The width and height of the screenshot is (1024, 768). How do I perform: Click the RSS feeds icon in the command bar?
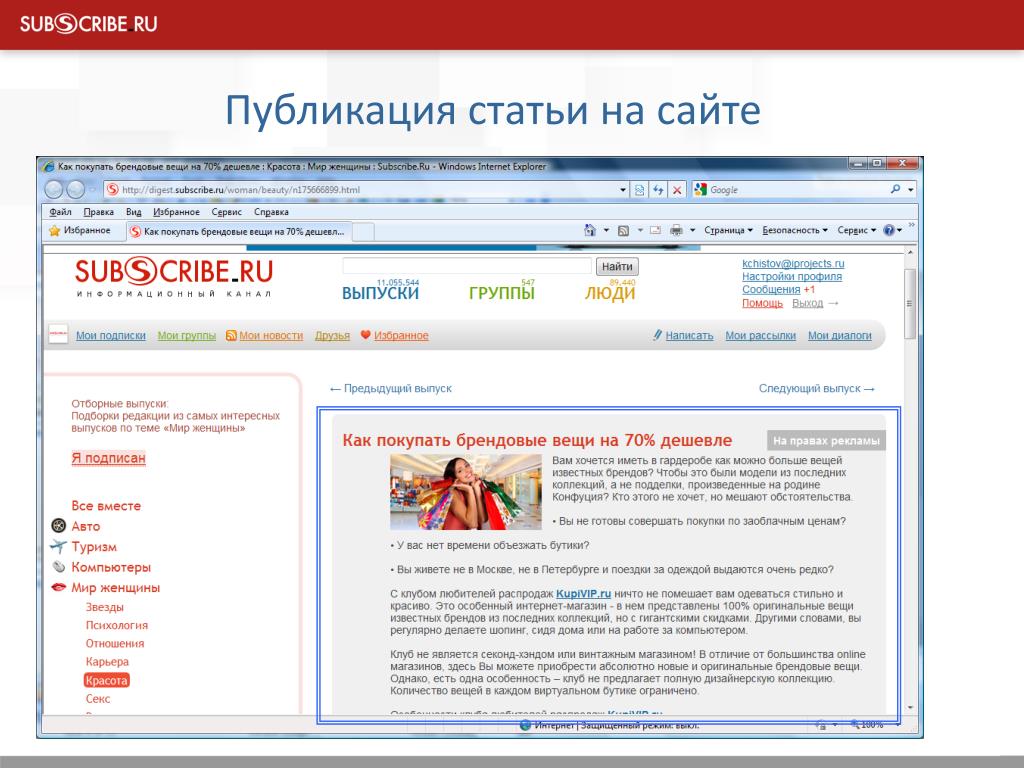[x=624, y=231]
